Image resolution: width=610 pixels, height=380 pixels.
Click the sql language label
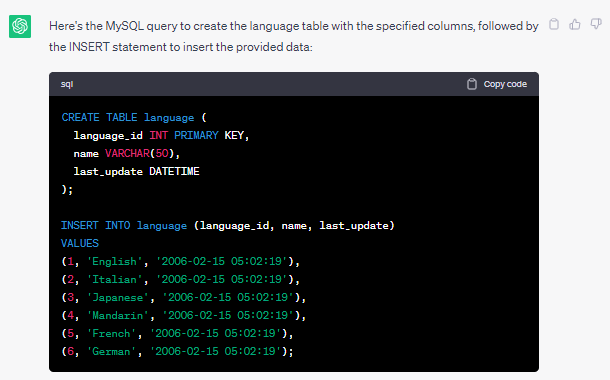click(x=67, y=84)
